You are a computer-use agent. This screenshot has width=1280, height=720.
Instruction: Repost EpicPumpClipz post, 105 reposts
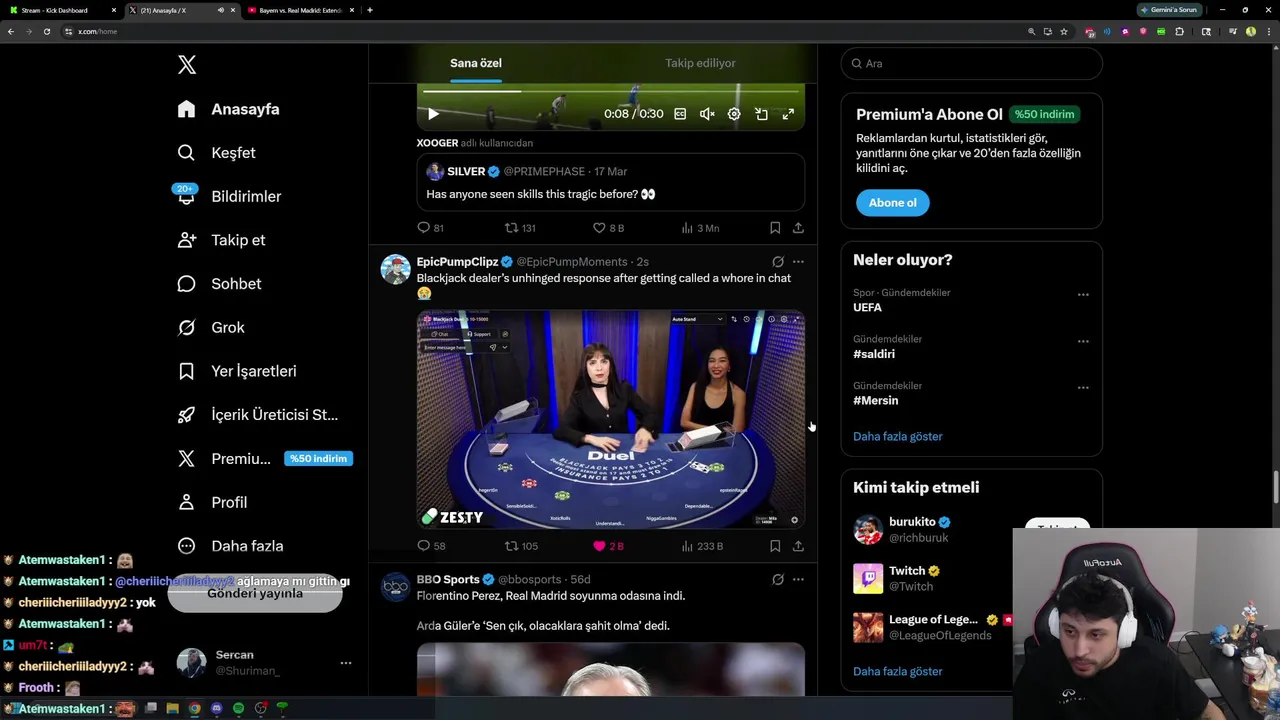click(521, 546)
